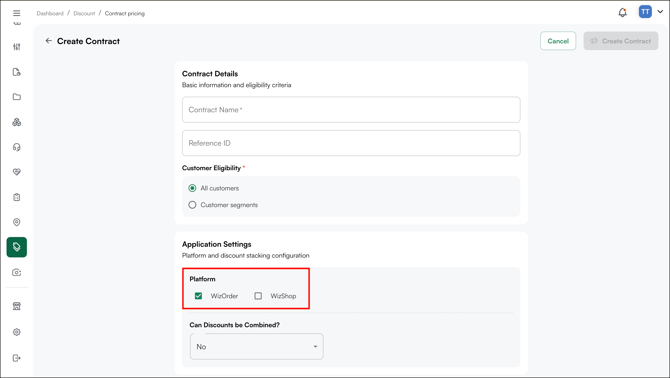Open the Can Discounts be Combined dropdown
Screen dimensions: 670x378
pyautogui.click(x=257, y=346)
